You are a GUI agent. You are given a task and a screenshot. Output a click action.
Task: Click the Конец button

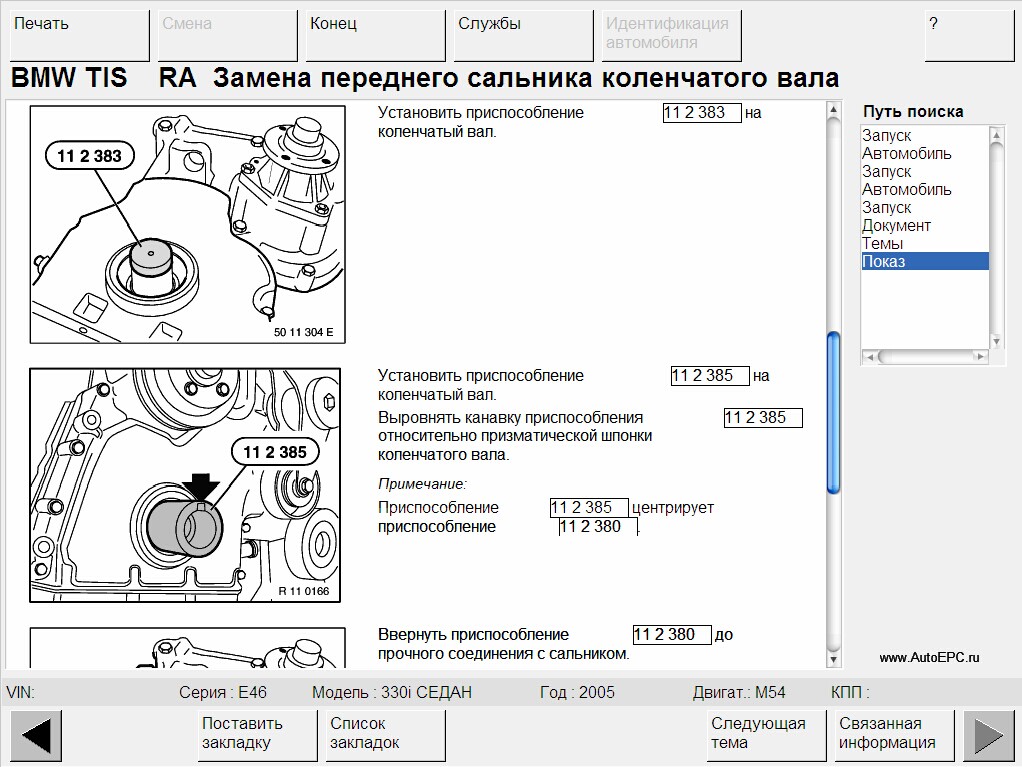click(375, 35)
